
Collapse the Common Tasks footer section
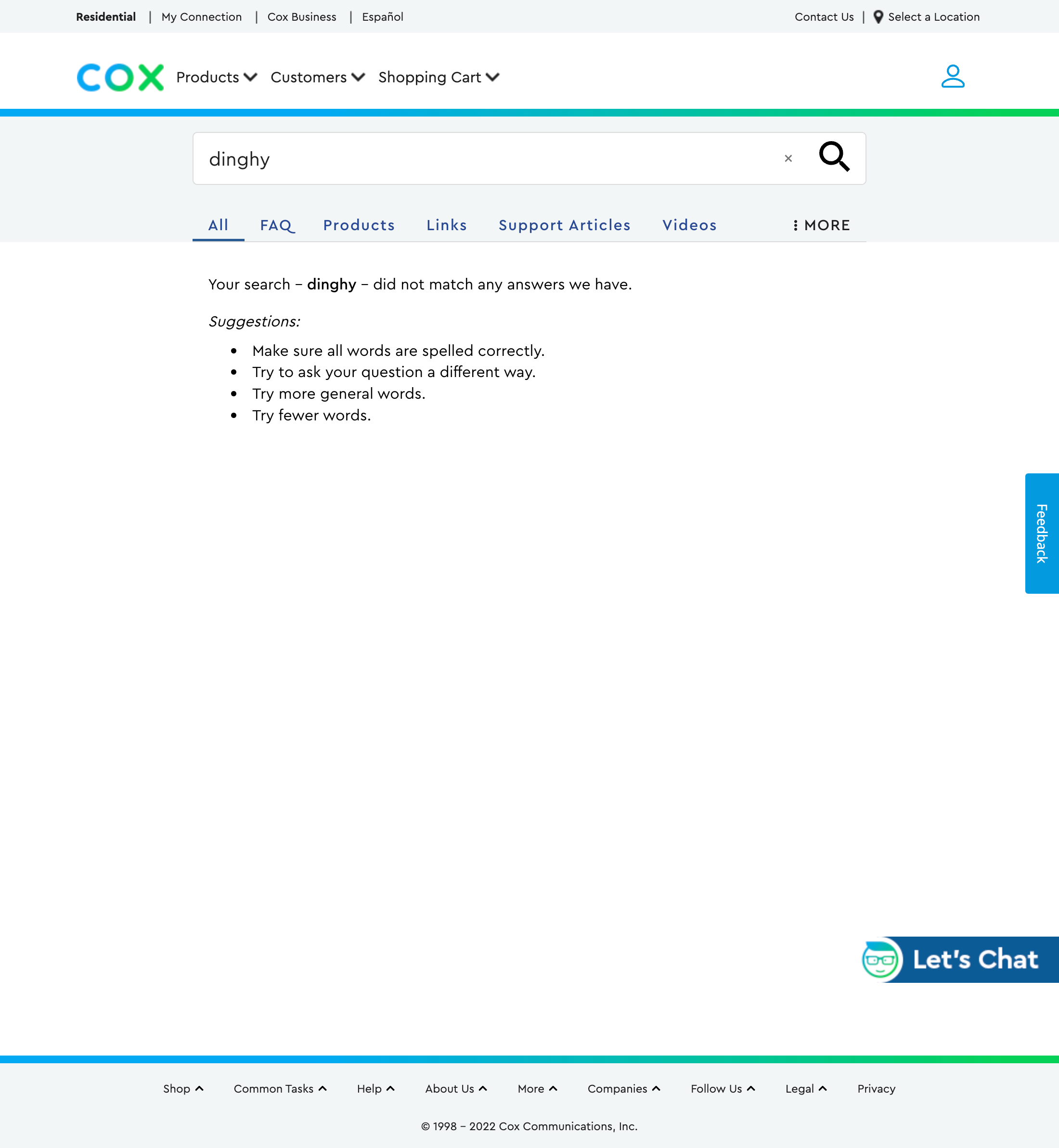point(280,1088)
